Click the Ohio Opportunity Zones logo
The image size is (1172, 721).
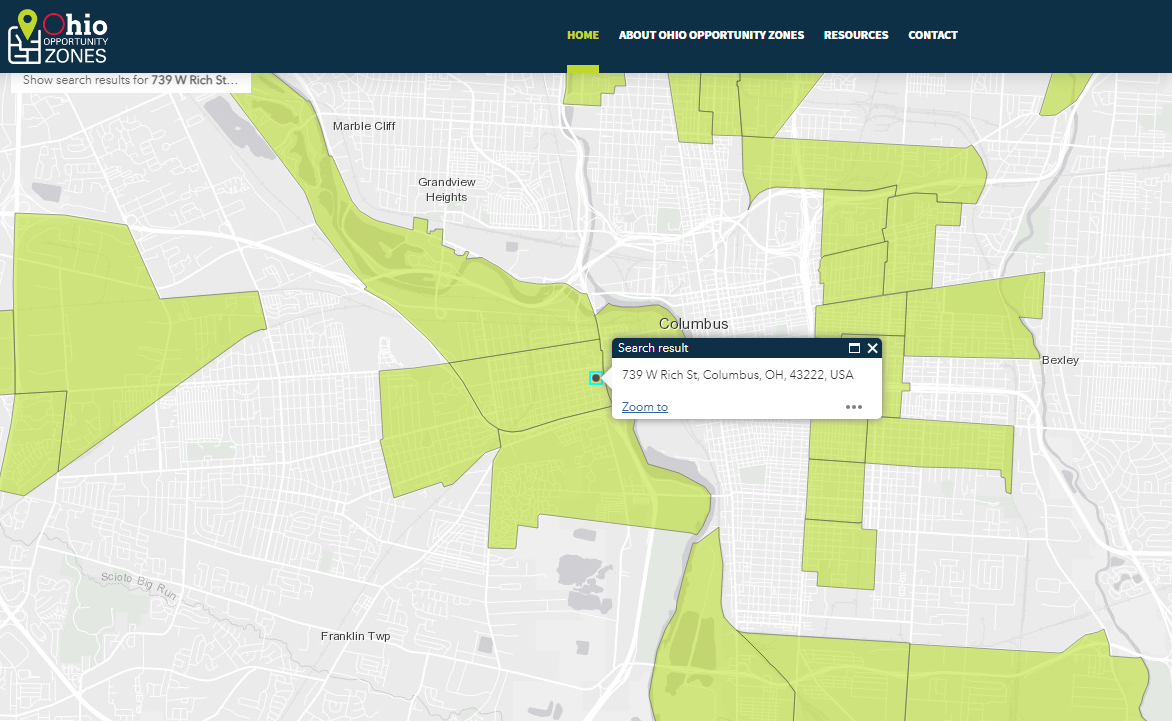click(x=58, y=38)
